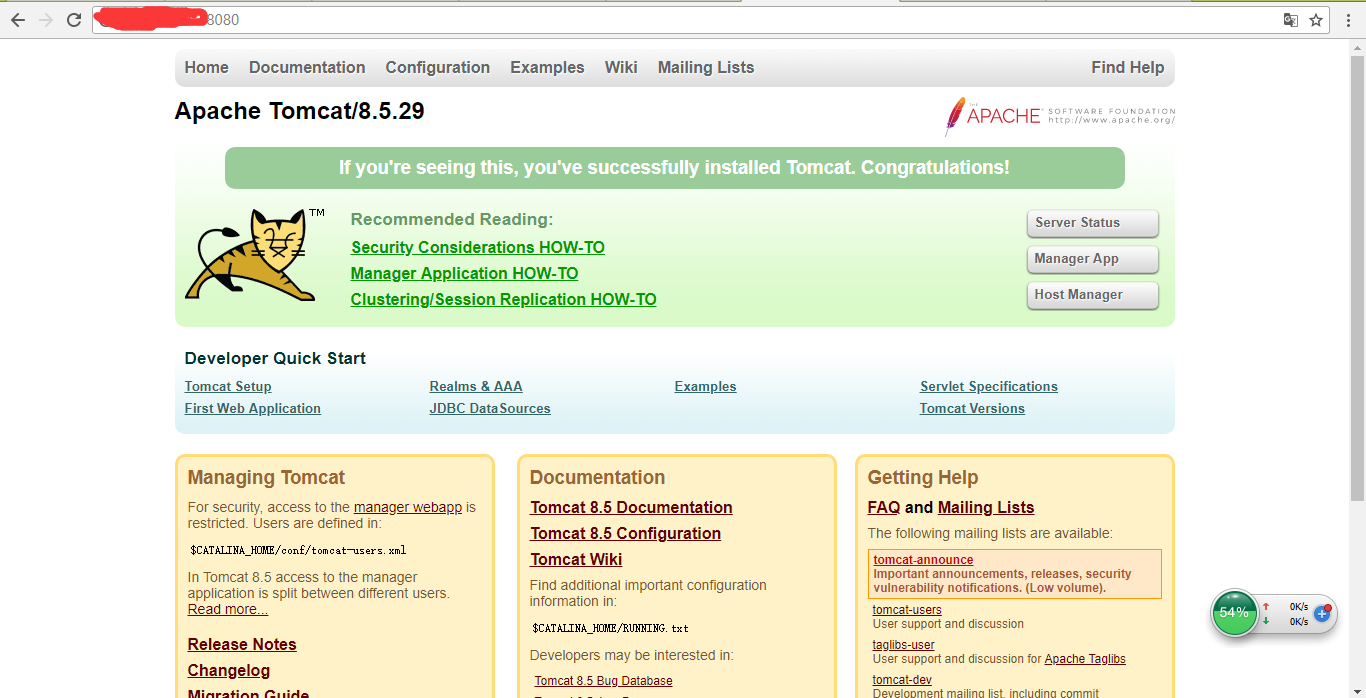Image resolution: width=1366 pixels, height=698 pixels.
Task: Click the Tomcat cat mascot image
Action: point(254,255)
